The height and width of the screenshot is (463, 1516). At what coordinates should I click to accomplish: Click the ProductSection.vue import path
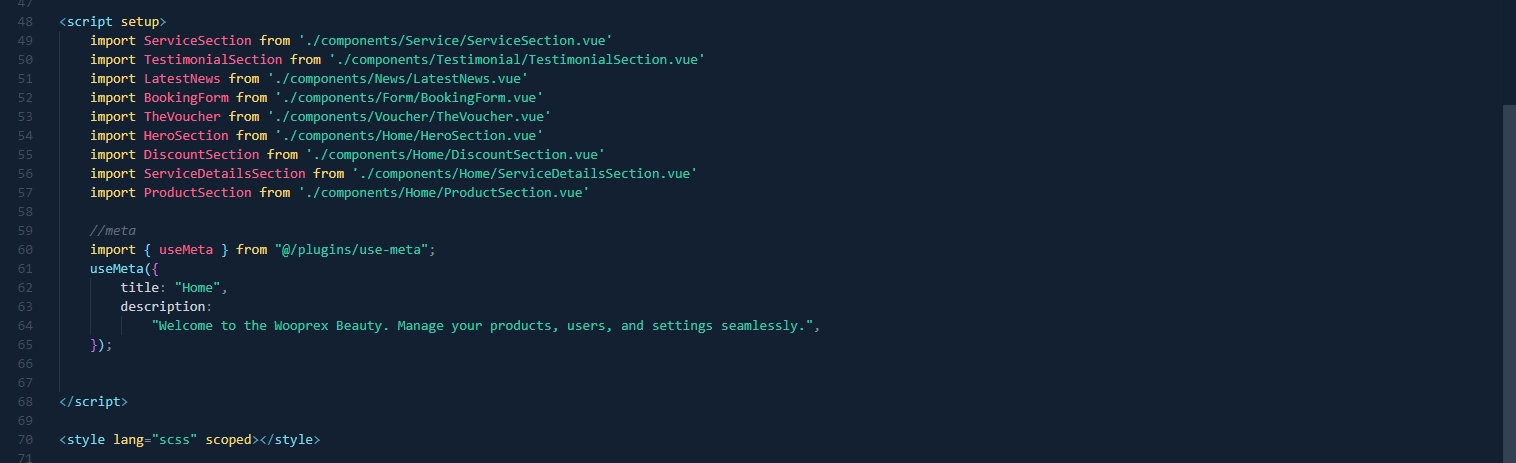[443, 192]
